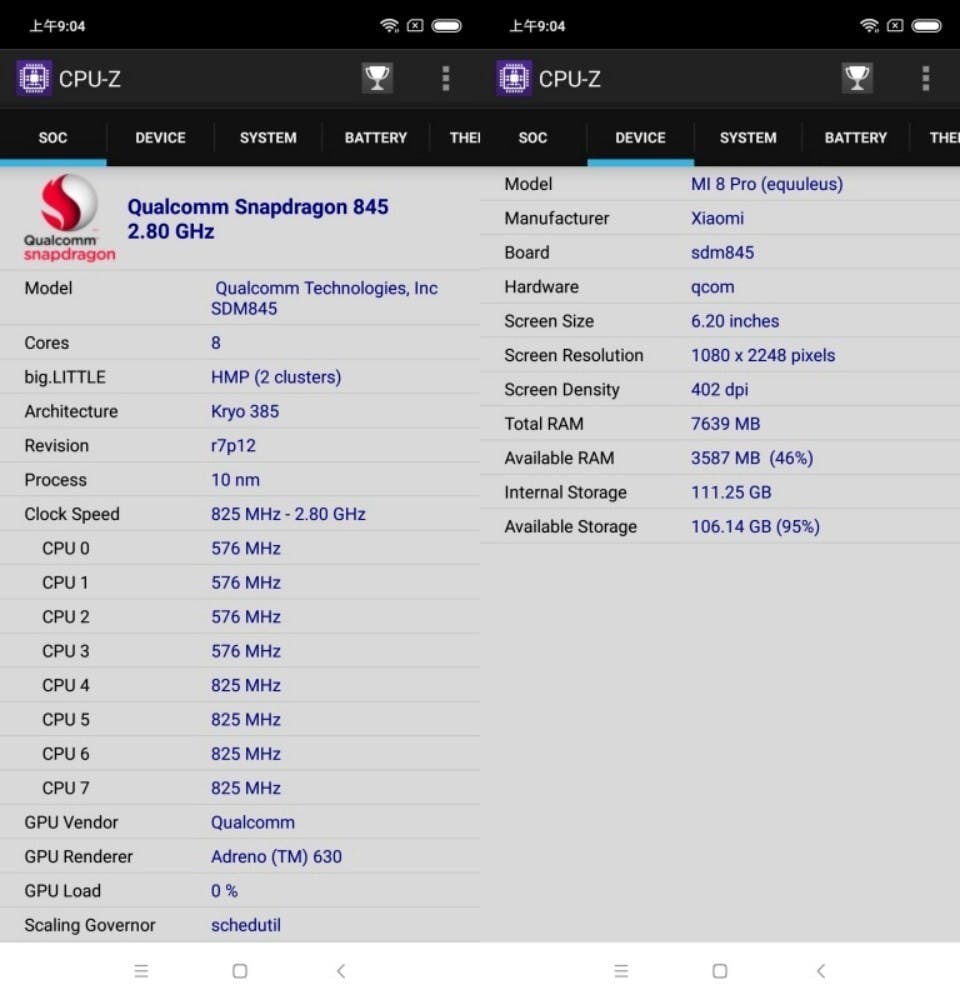The image size is (960, 1000).
Task: Open SYSTEM tab in right screen
Action: (x=748, y=138)
